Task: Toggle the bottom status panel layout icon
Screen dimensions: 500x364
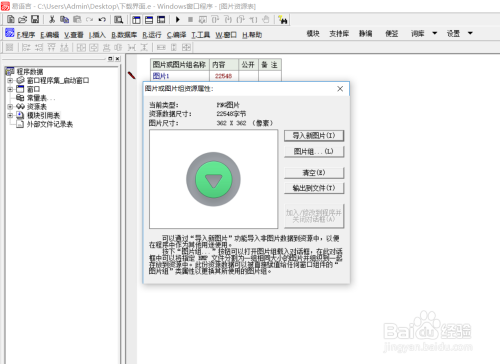Action: (149, 20)
